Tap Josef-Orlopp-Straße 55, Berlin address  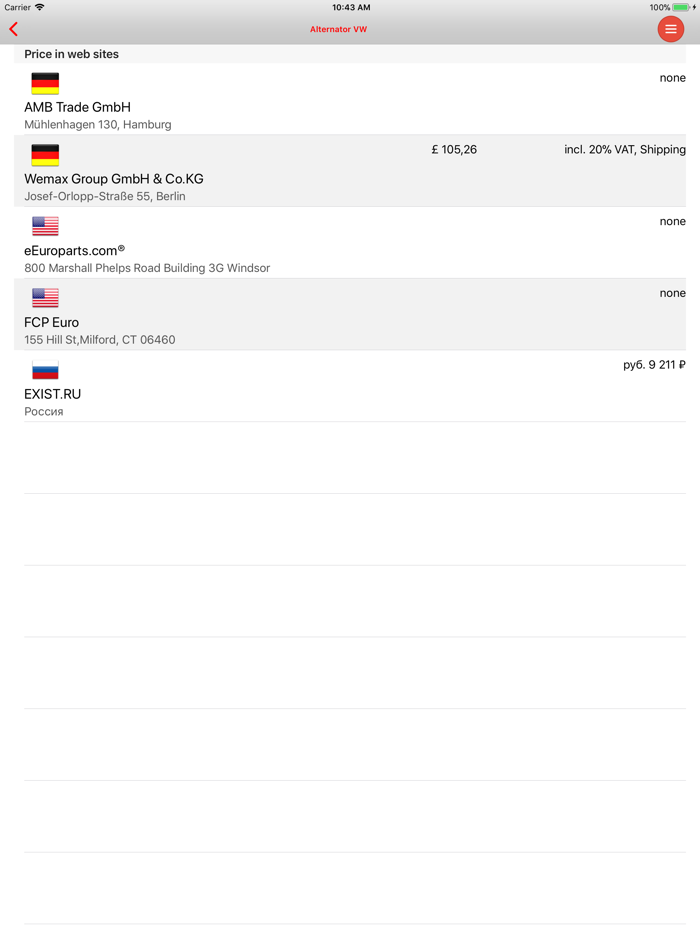[105, 196]
